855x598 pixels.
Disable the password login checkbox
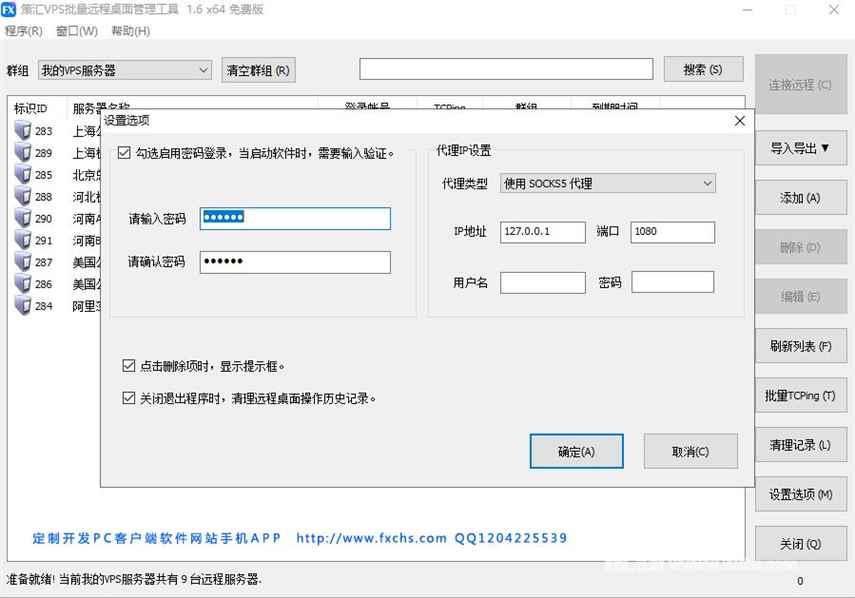click(124, 153)
